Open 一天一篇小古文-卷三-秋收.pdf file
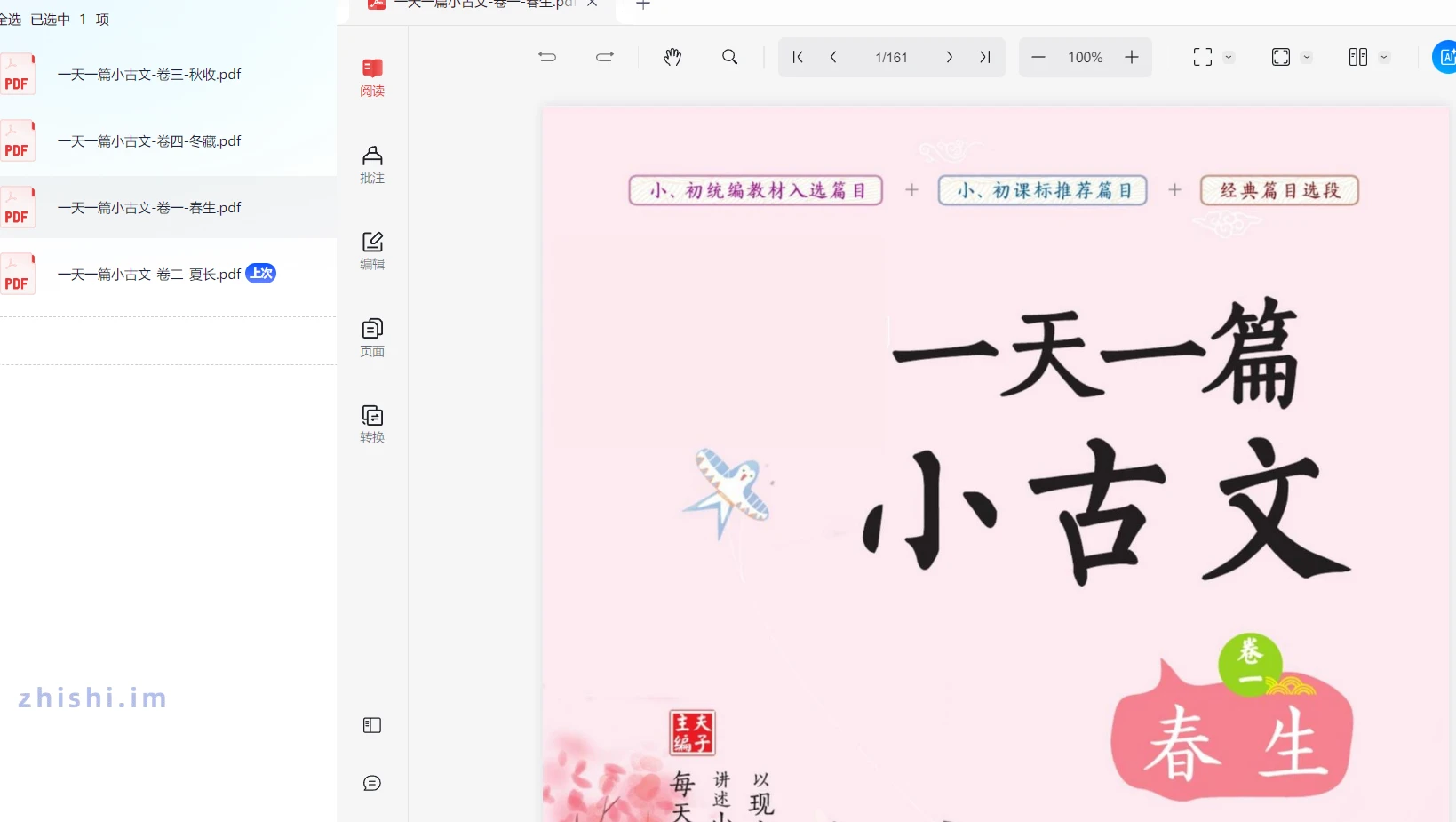The height and width of the screenshot is (822, 1456). [x=149, y=75]
